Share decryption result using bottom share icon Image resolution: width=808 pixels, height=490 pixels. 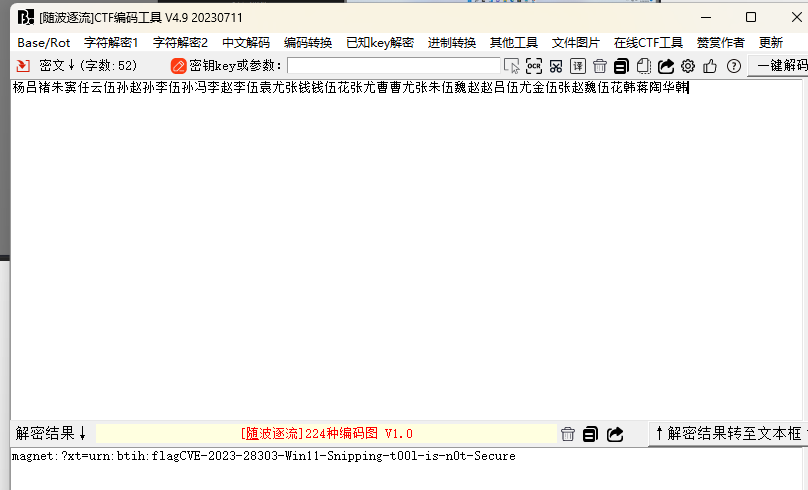coord(615,434)
